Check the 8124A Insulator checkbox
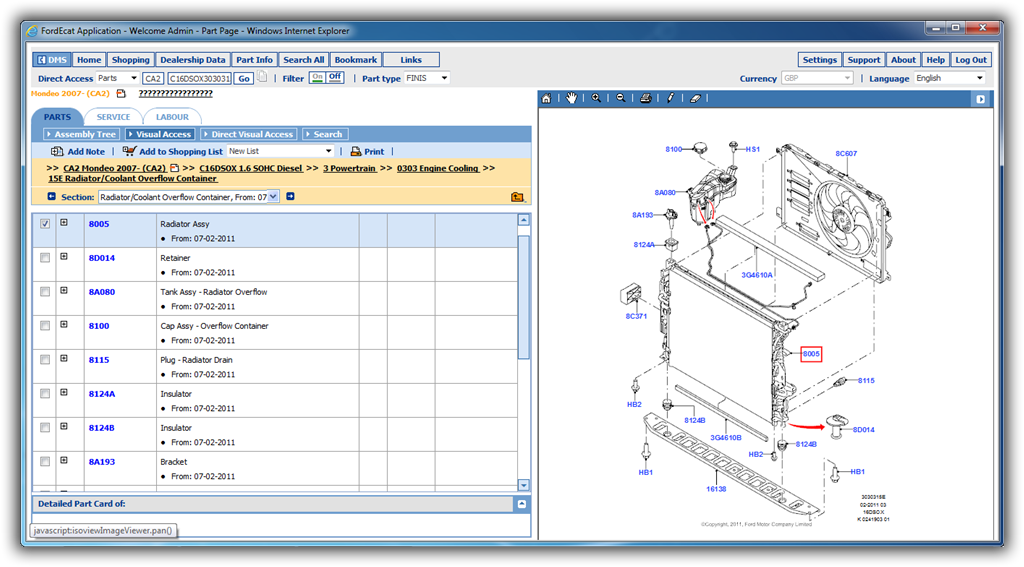 45,393
